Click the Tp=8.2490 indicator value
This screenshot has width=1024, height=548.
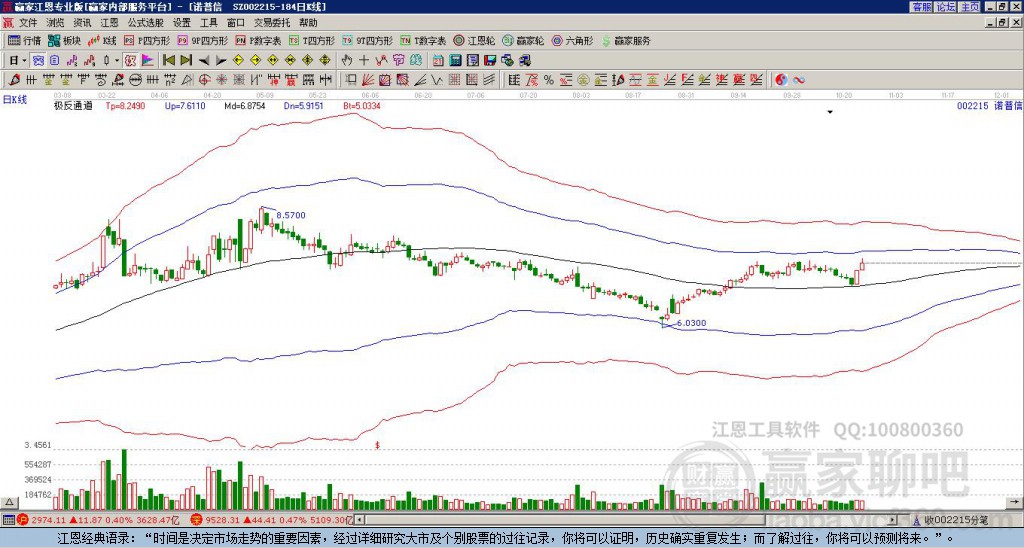coord(125,106)
